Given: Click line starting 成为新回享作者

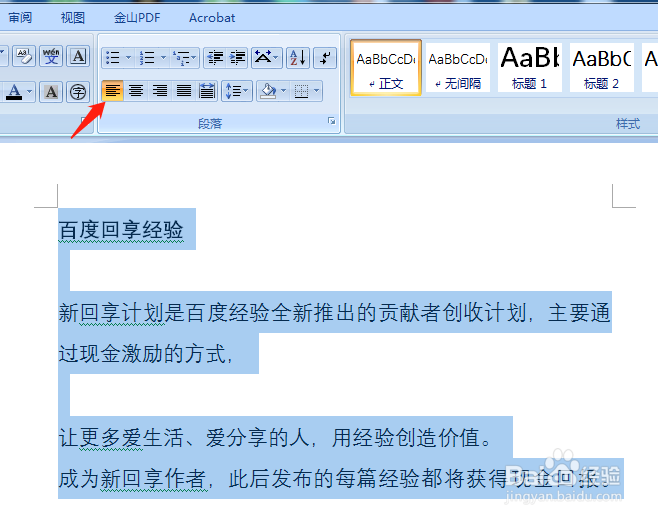Looking at the screenshot, I should pos(334,479).
